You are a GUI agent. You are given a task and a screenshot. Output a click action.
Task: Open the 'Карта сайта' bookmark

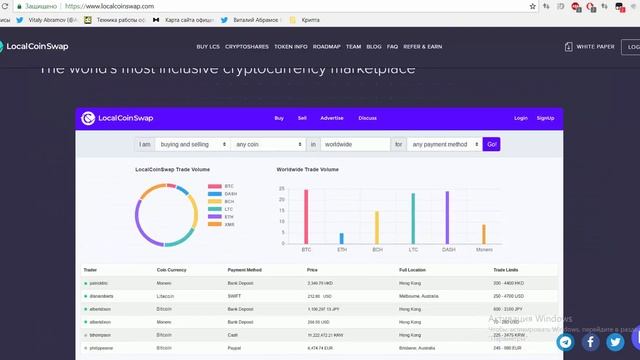(x=183, y=20)
